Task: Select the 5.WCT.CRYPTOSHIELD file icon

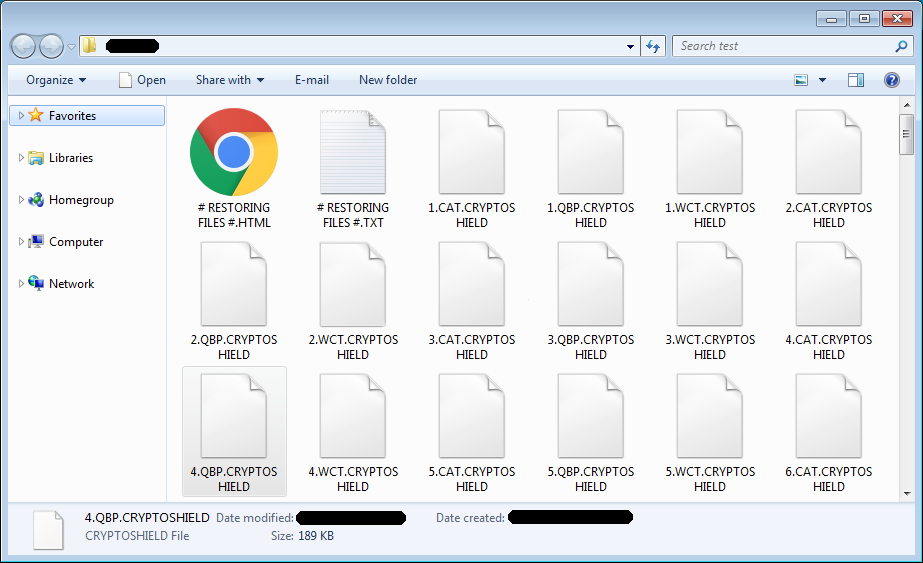Action: point(709,416)
